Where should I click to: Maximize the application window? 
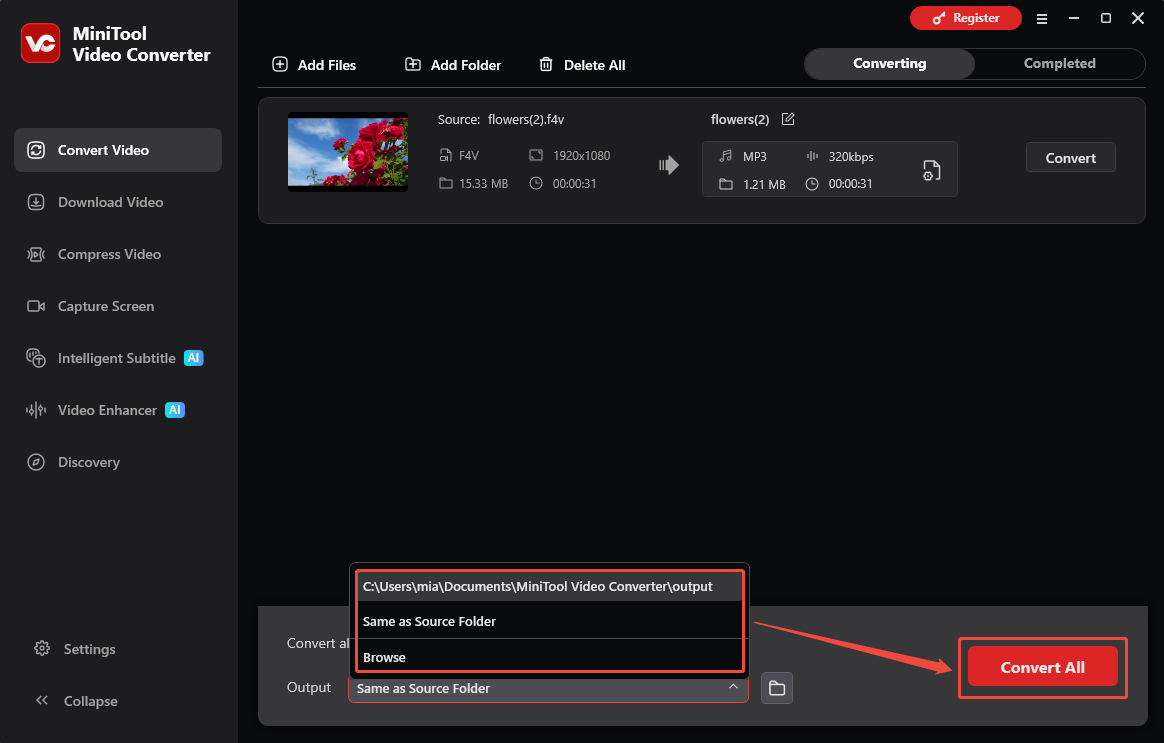tap(1105, 19)
